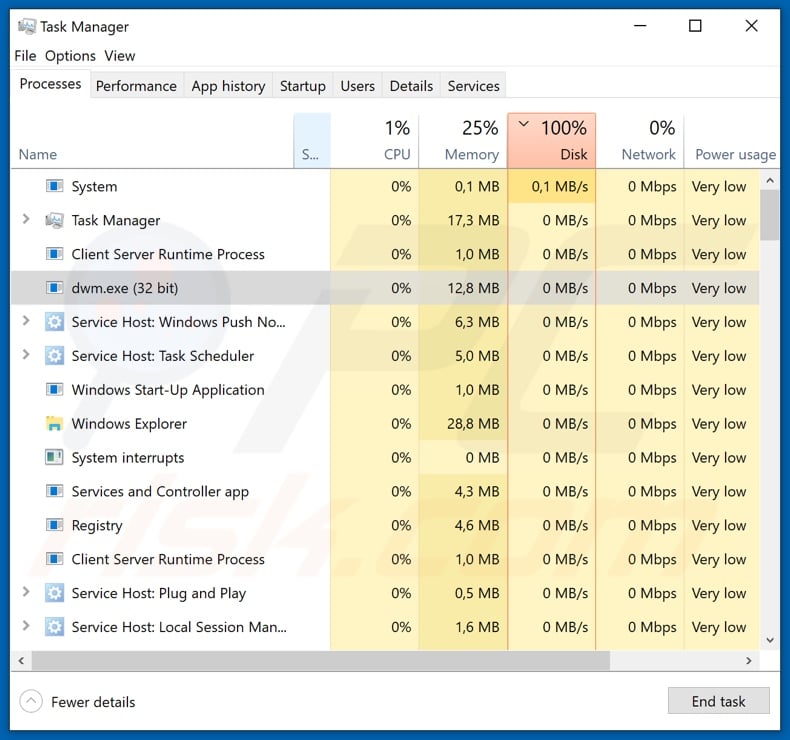Select the first Client Server Runtime Process row
This screenshot has height=740, width=790.
click(x=385, y=254)
